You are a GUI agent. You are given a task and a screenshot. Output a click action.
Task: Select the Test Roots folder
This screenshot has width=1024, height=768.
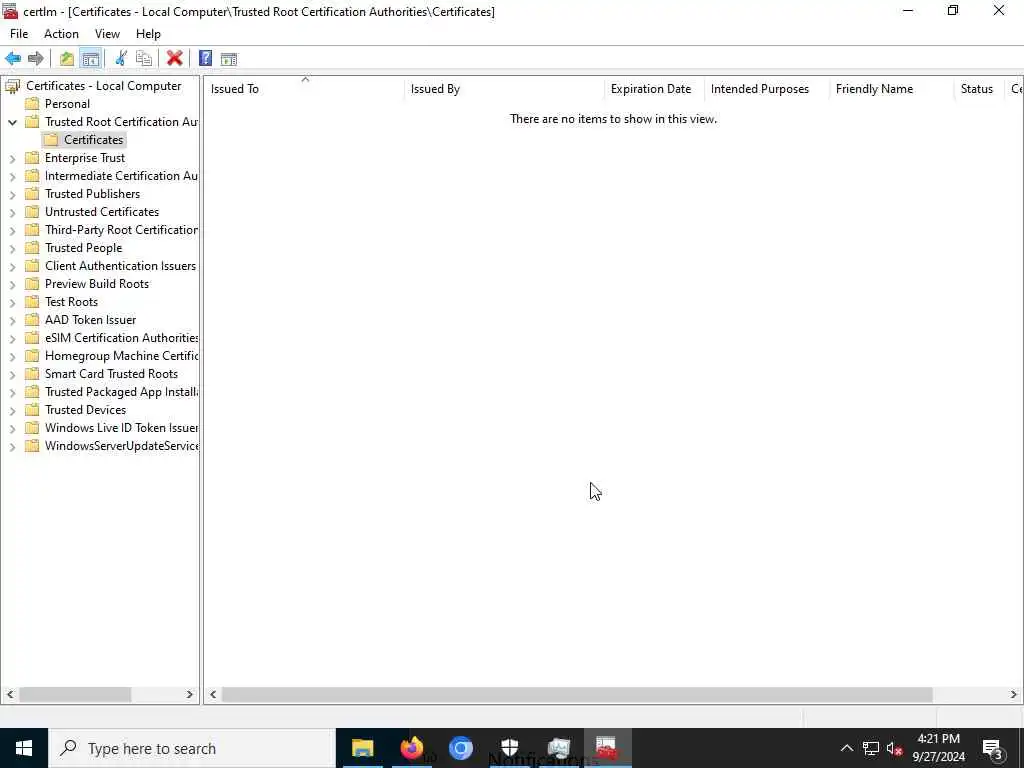71,302
